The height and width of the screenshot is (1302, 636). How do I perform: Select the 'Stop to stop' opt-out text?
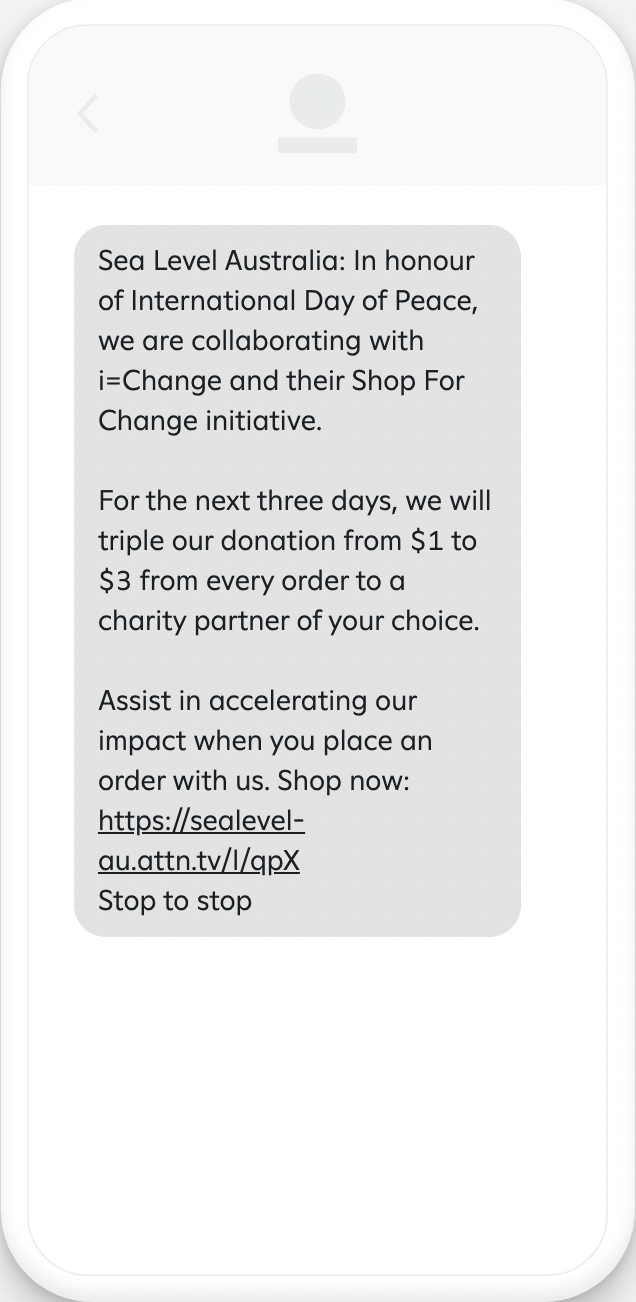pos(175,901)
